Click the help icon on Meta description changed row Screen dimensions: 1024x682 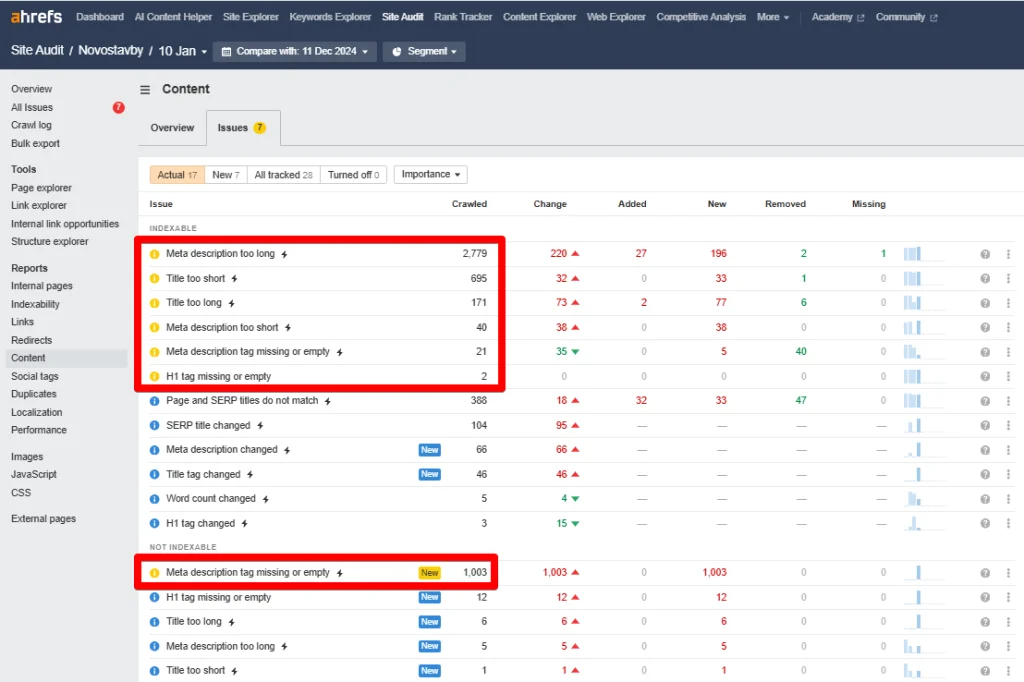tap(983, 449)
